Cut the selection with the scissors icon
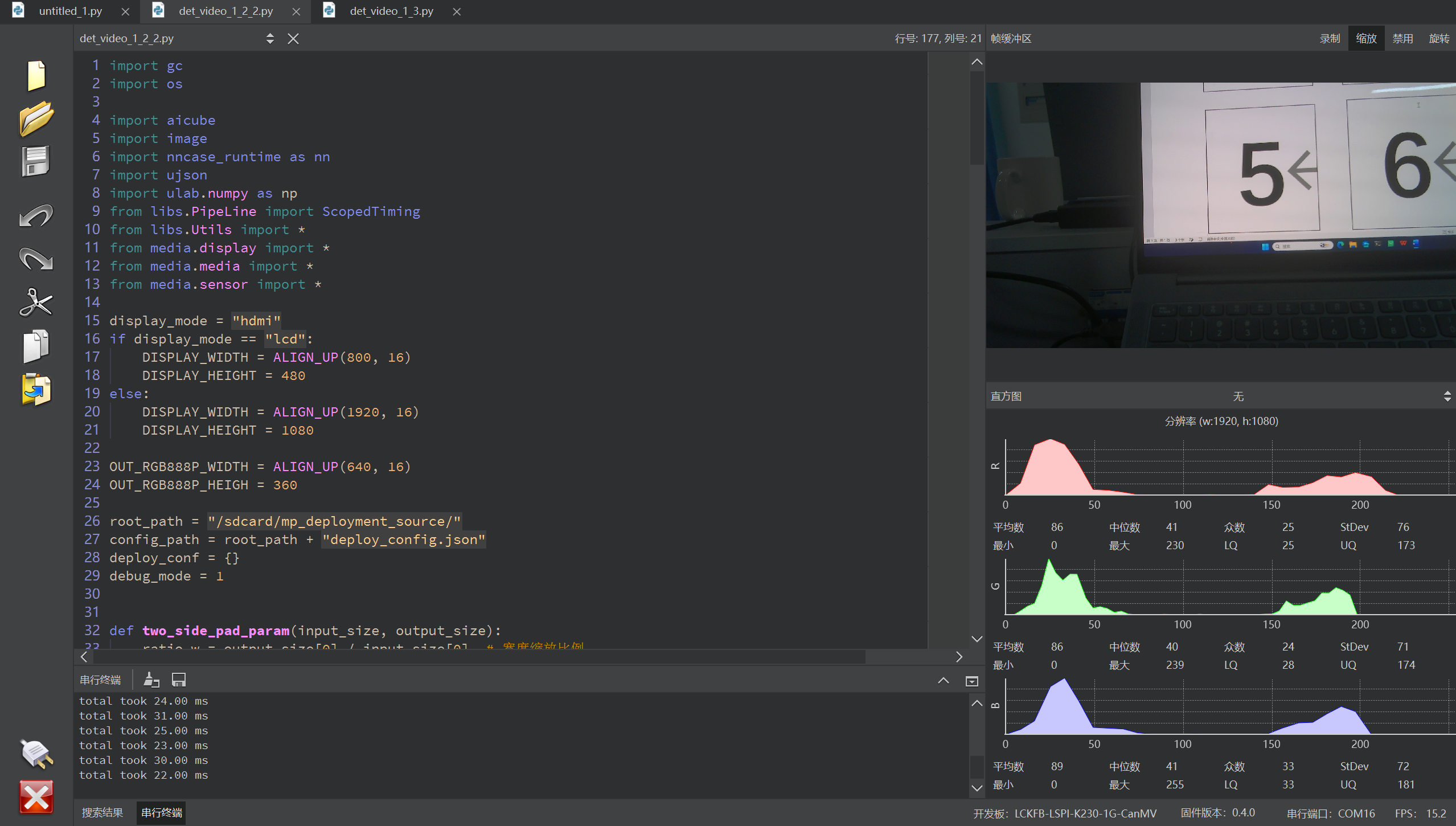 click(36, 302)
